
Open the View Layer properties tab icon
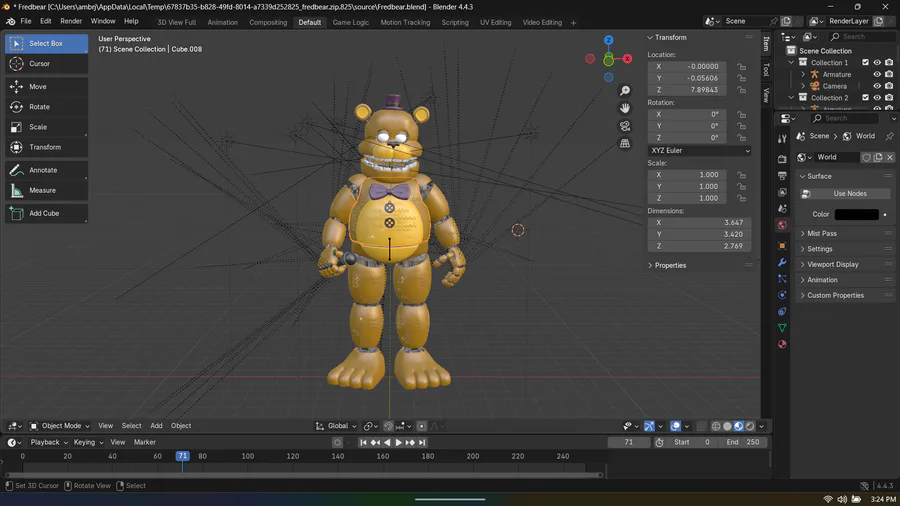[782, 192]
